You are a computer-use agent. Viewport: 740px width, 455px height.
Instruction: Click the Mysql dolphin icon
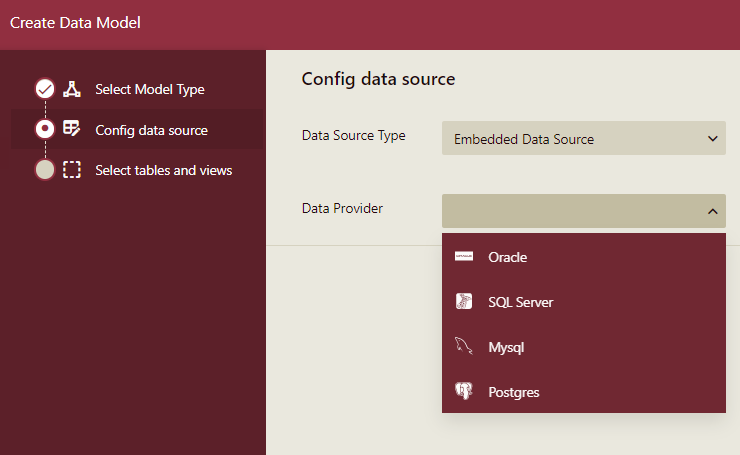tap(463, 346)
